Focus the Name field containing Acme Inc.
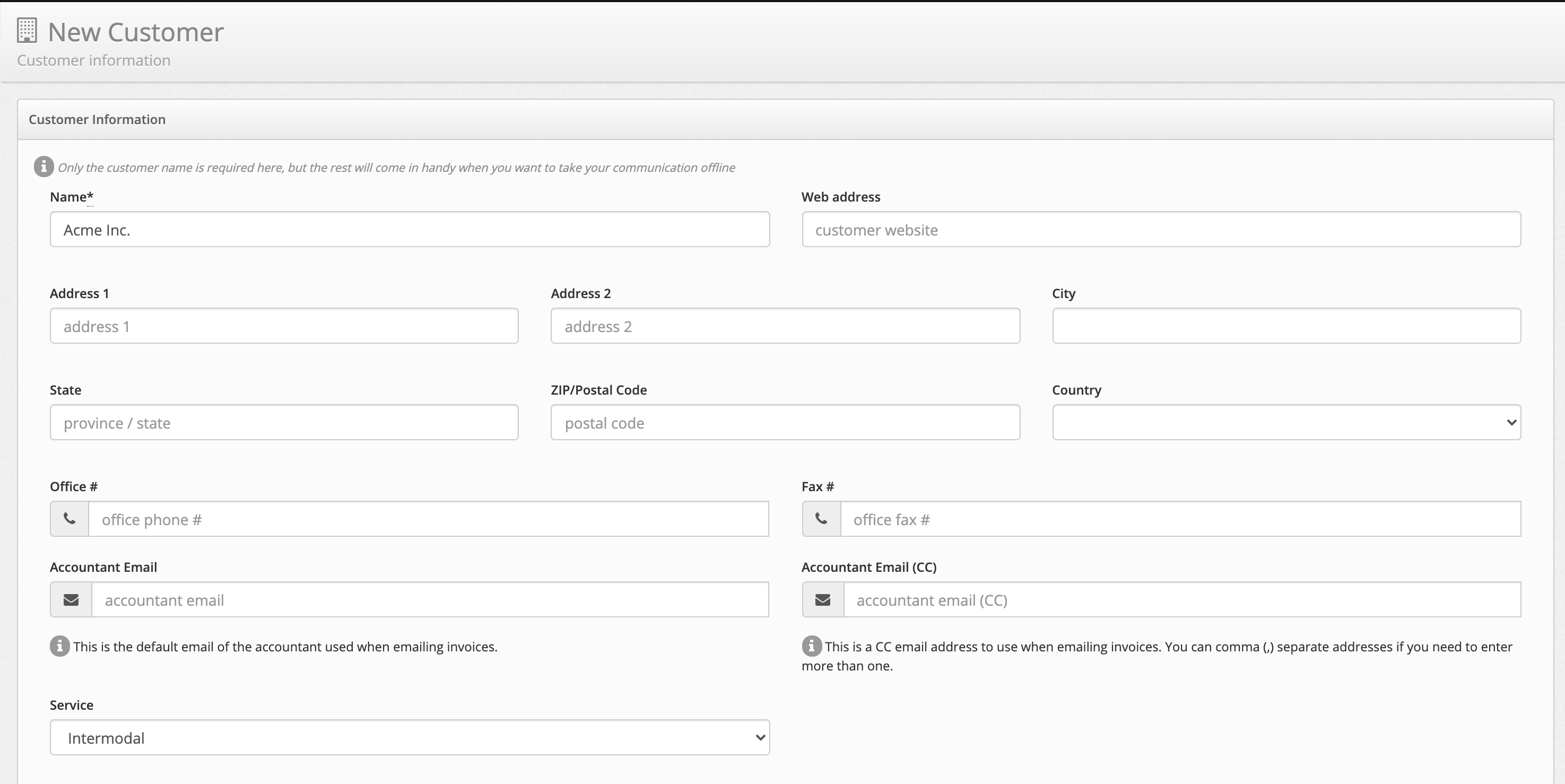The height and width of the screenshot is (784, 1565). (410, 229)
